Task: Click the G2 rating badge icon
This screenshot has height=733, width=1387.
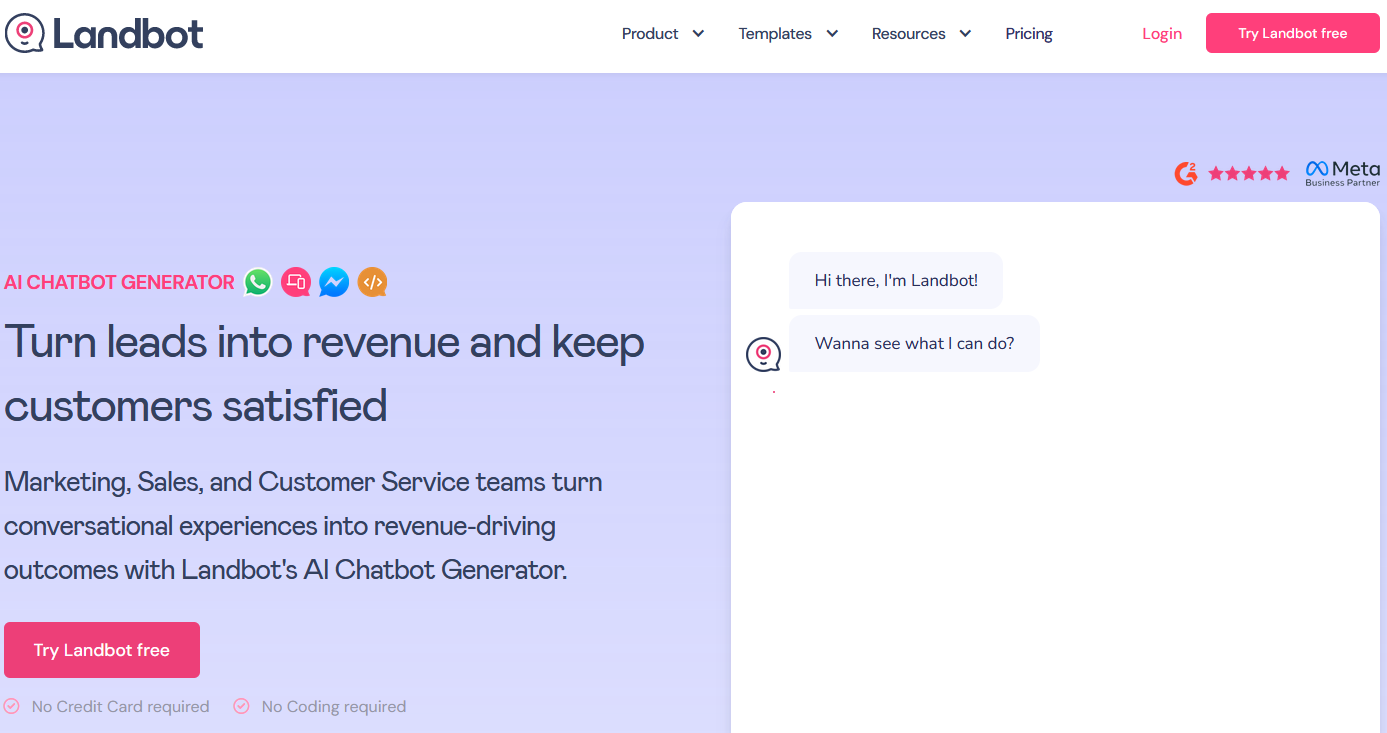Action: 1186,173
